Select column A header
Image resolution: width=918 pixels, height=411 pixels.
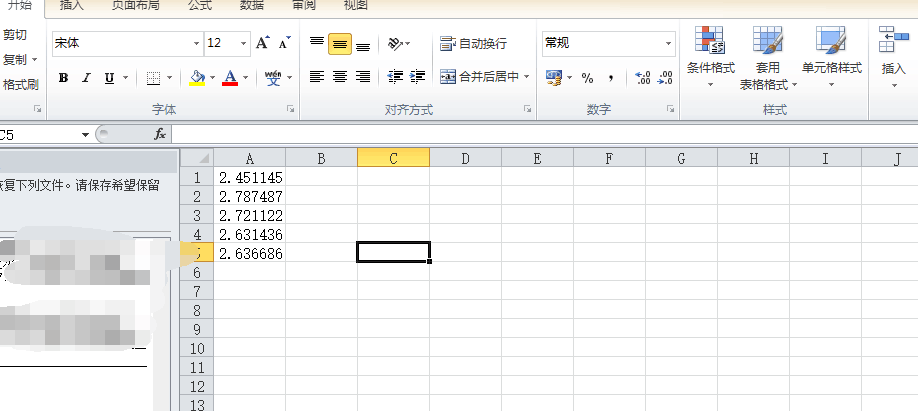(249, 158)
